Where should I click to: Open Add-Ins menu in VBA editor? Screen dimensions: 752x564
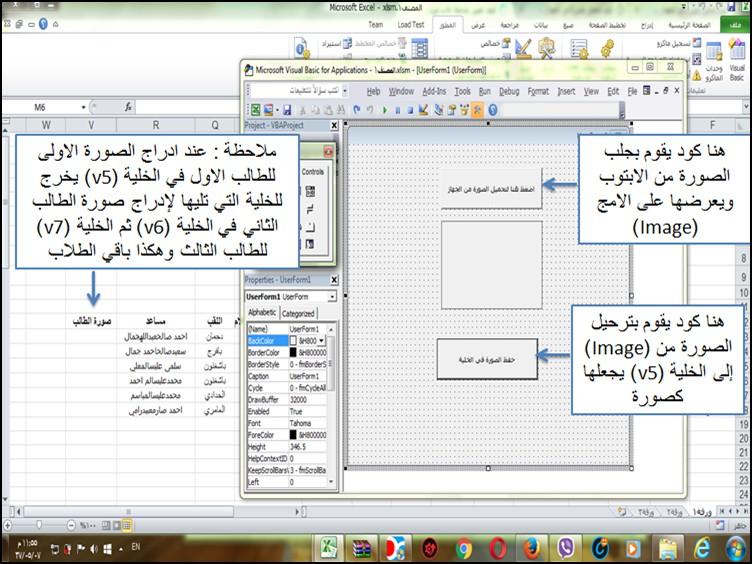pos(434,91)
